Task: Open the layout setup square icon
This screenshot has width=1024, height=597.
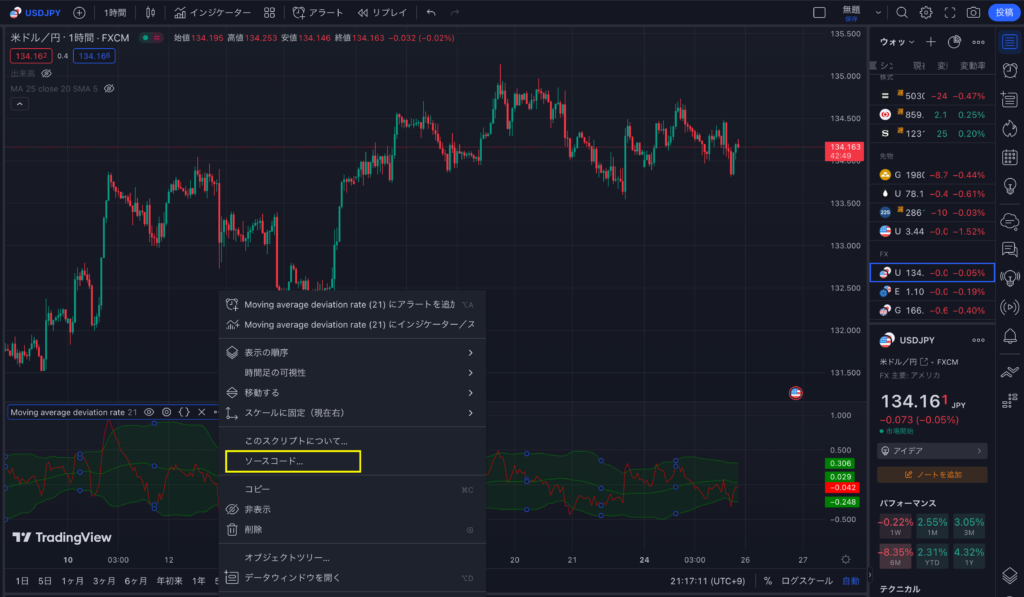Action: point(819,12)
